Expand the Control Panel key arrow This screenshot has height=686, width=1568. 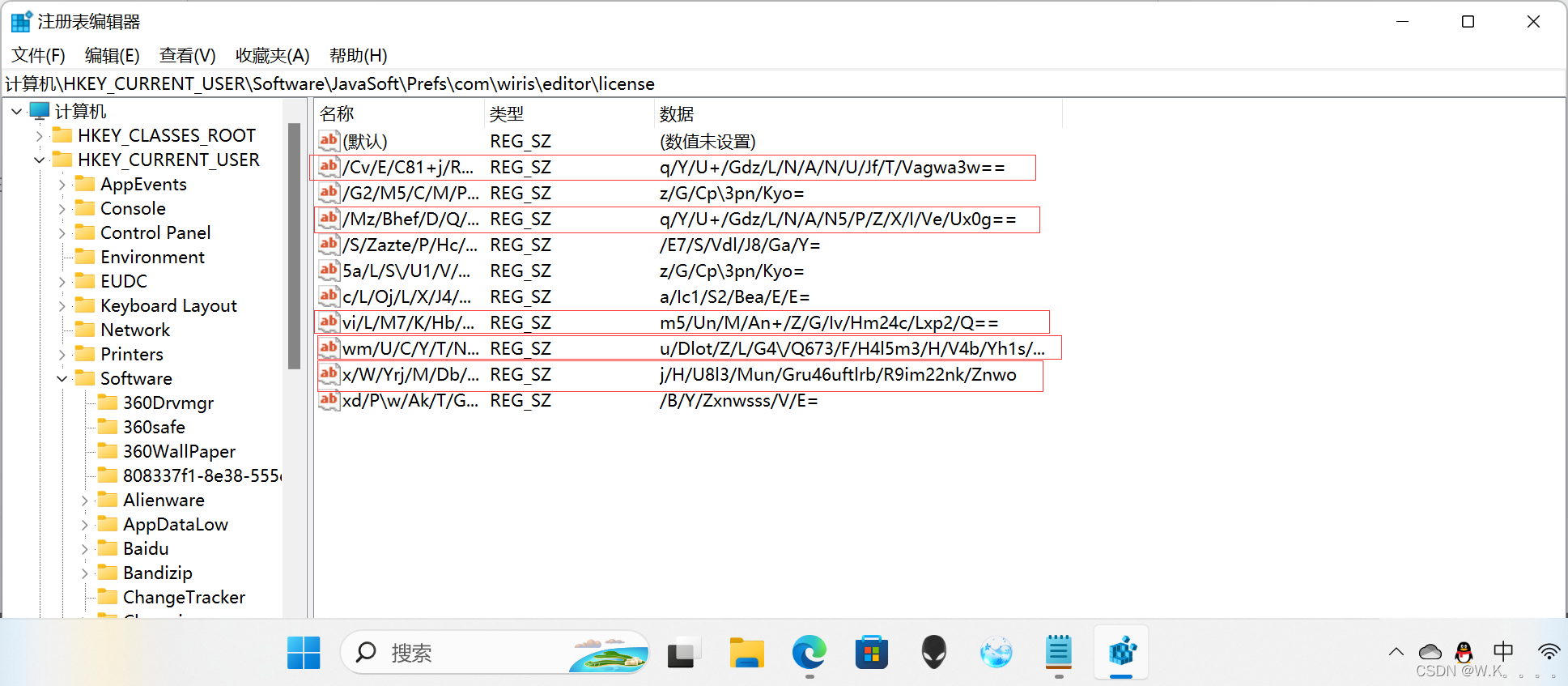point(62,232)
